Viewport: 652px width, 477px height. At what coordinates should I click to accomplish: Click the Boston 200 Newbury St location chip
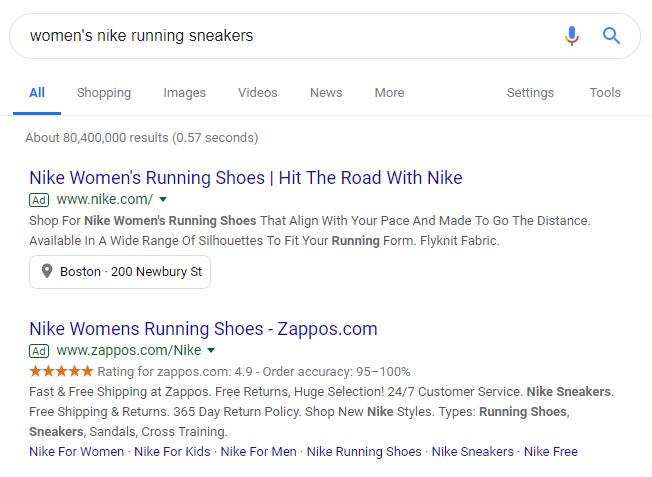[120, 272]
